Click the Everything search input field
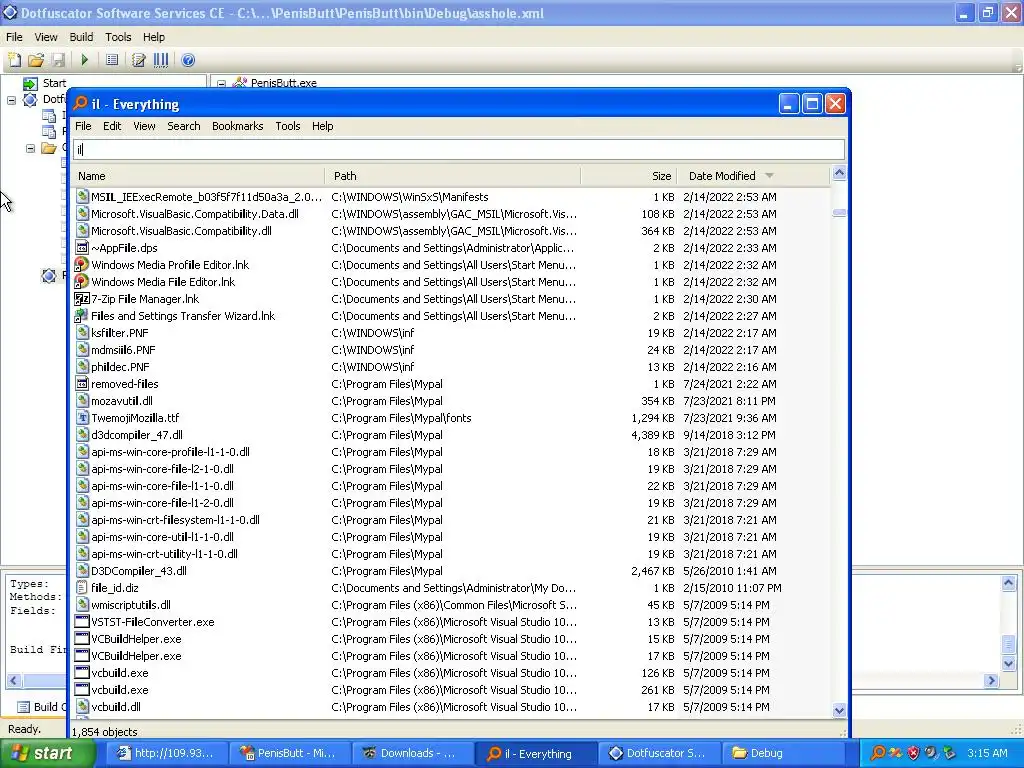 point(458,150)
